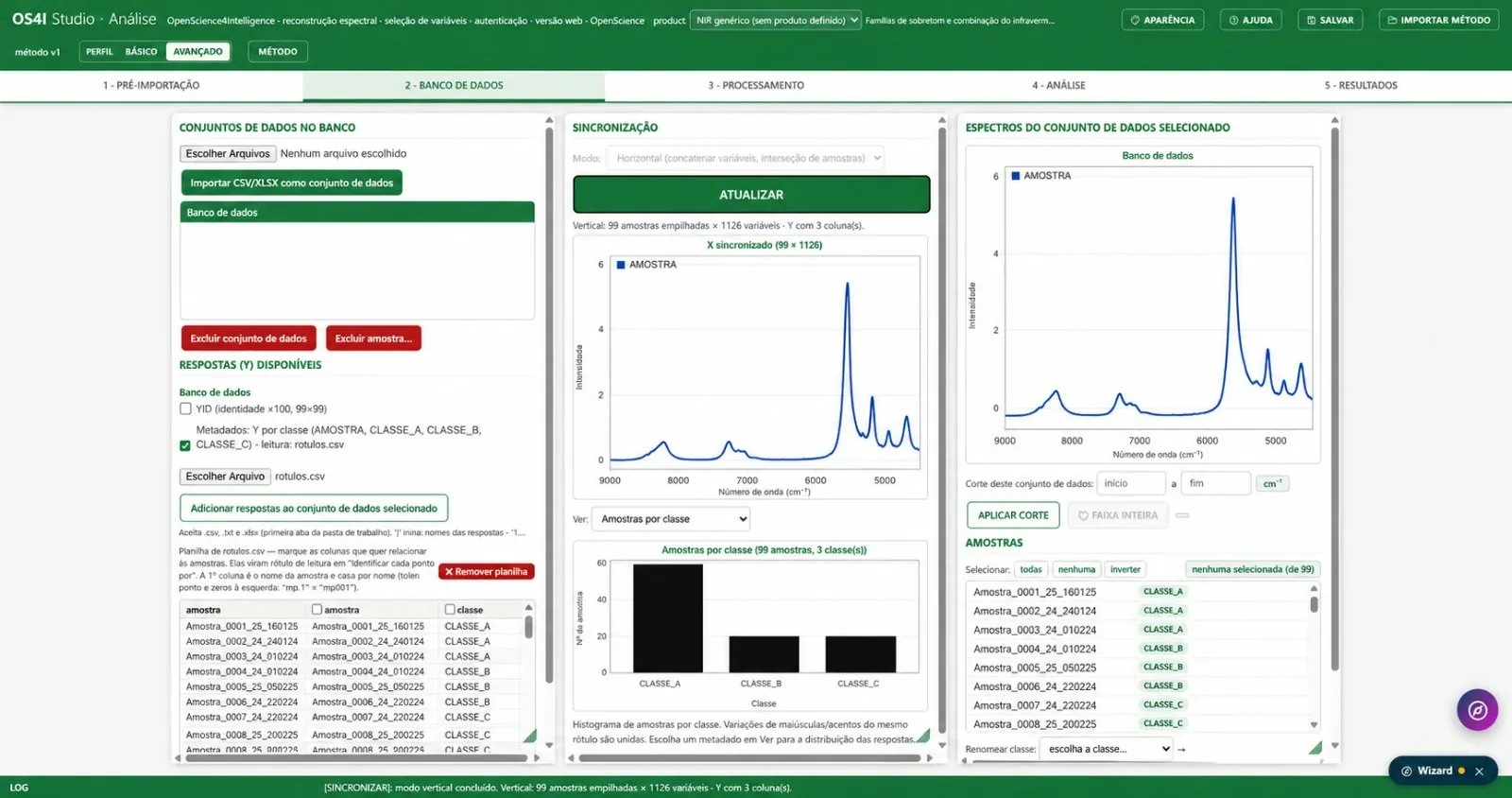1512x798 pixels.
Task: Click Excluir conjunto de dados
Action: (x=249, y=338)
